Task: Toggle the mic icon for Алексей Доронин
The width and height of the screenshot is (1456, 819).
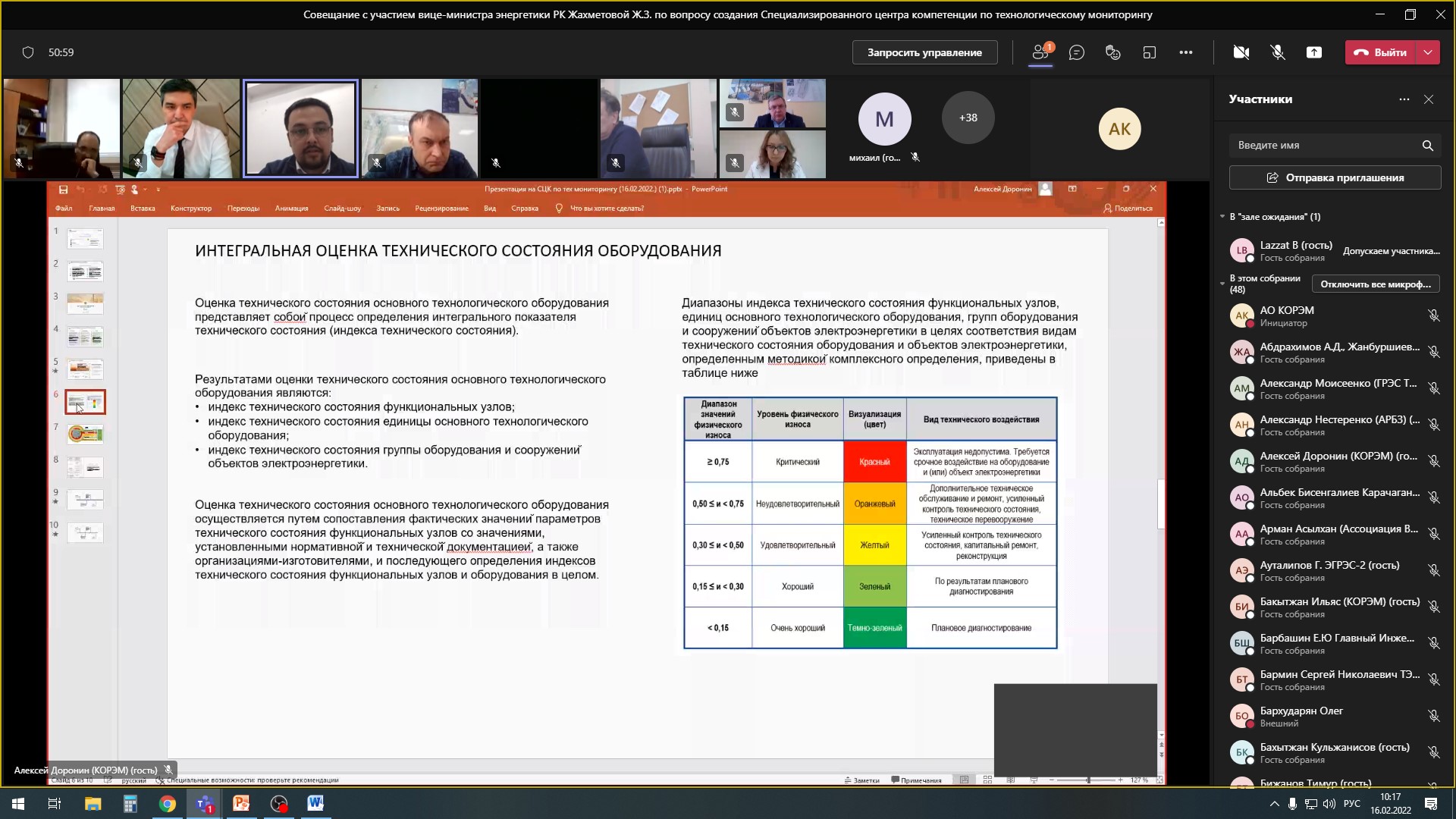Action: pyautogui.click(x=1434, y=461)
